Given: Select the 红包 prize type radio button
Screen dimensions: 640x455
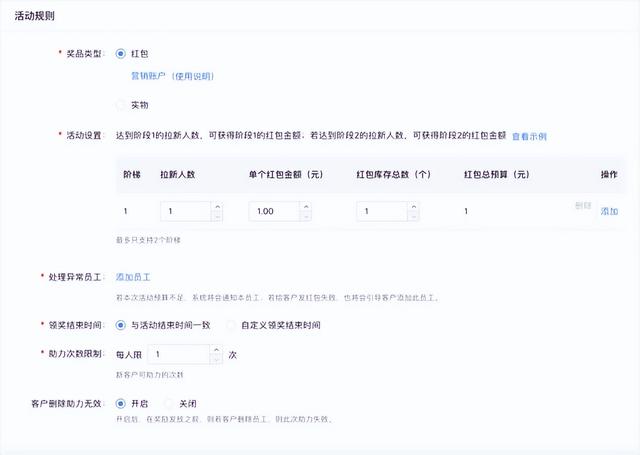Looking at the screenshot, I should pyautogui.click(x=121, y=53).
